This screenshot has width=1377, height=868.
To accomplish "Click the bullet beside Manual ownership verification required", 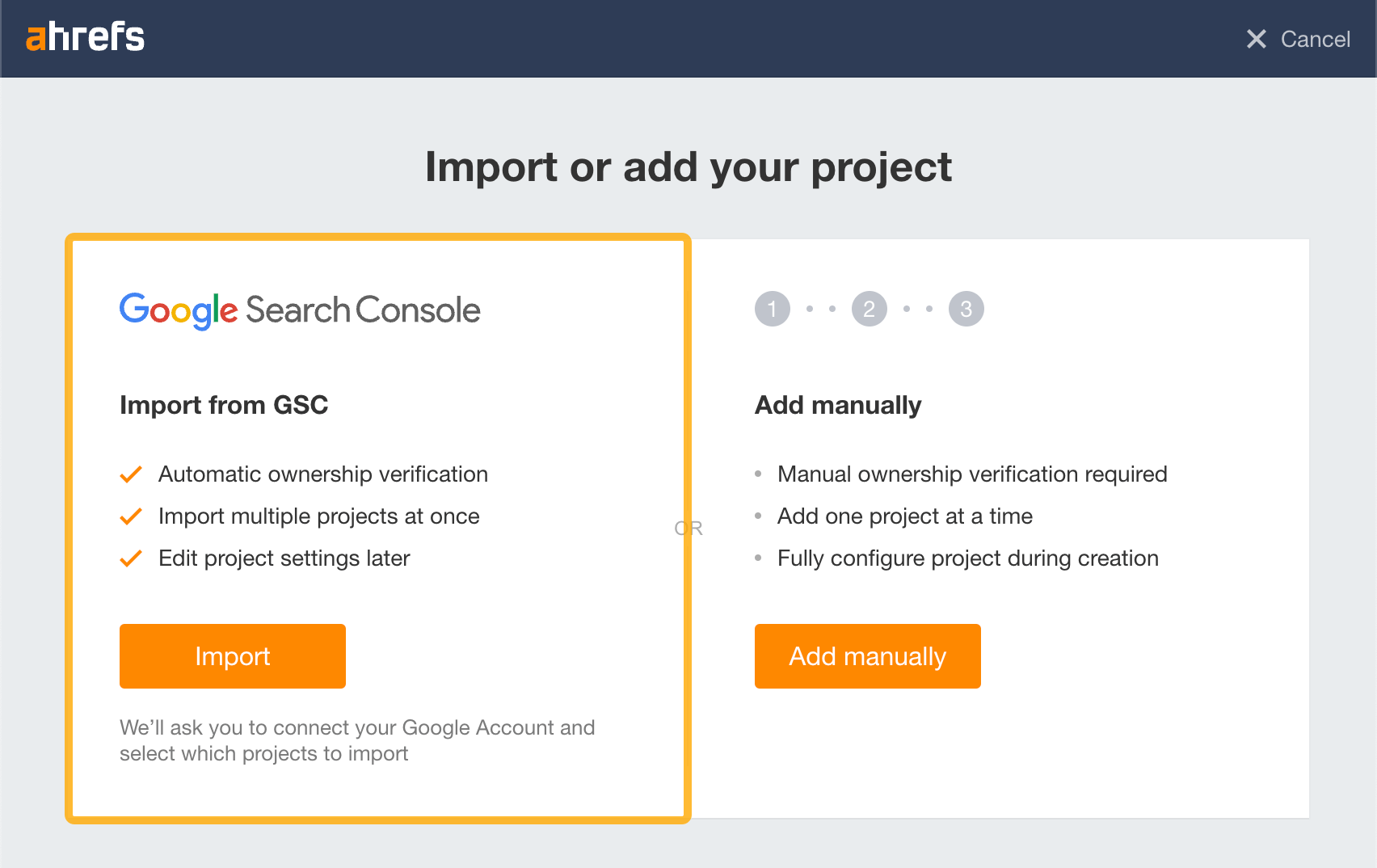I will [758, 474].
